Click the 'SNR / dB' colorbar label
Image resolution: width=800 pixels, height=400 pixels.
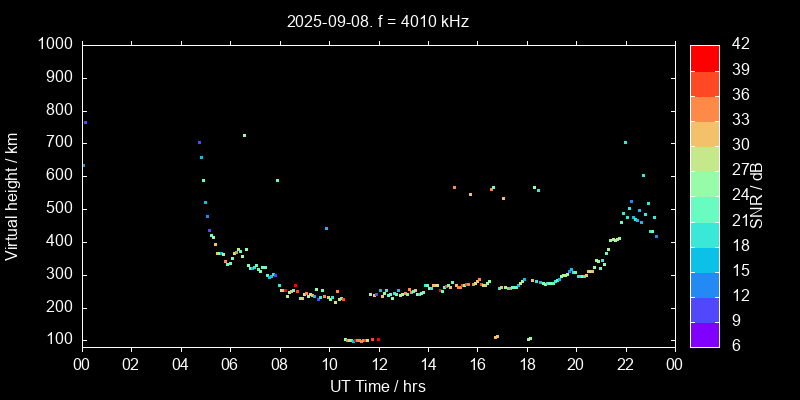(x=757, y=195)
